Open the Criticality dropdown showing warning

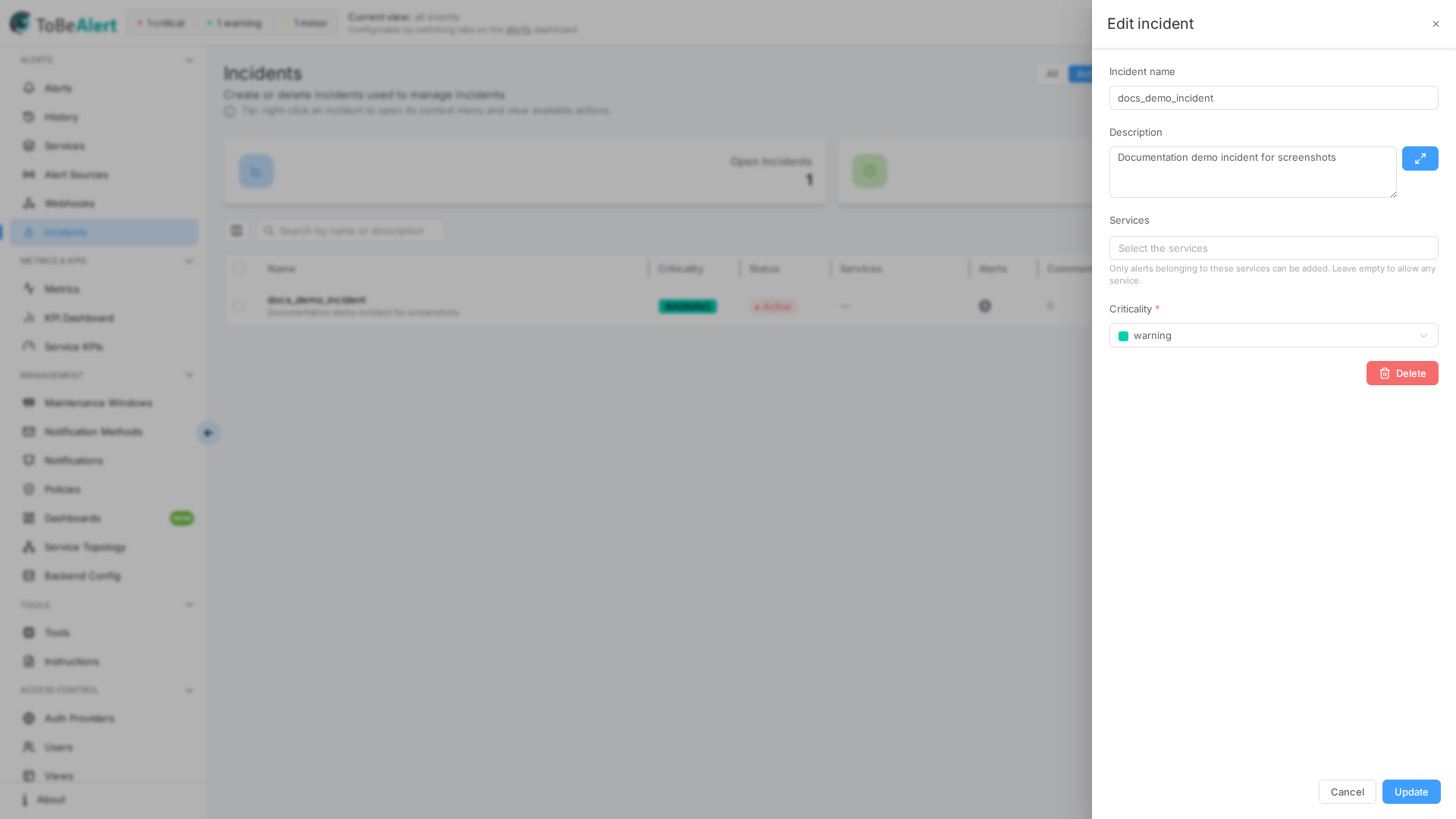tap(1273, 335)
